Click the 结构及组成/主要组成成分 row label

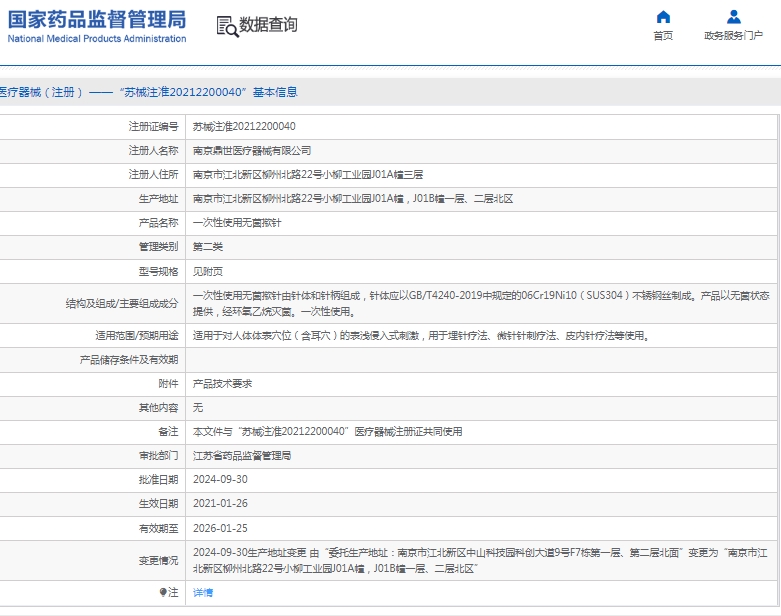point(122,303)
